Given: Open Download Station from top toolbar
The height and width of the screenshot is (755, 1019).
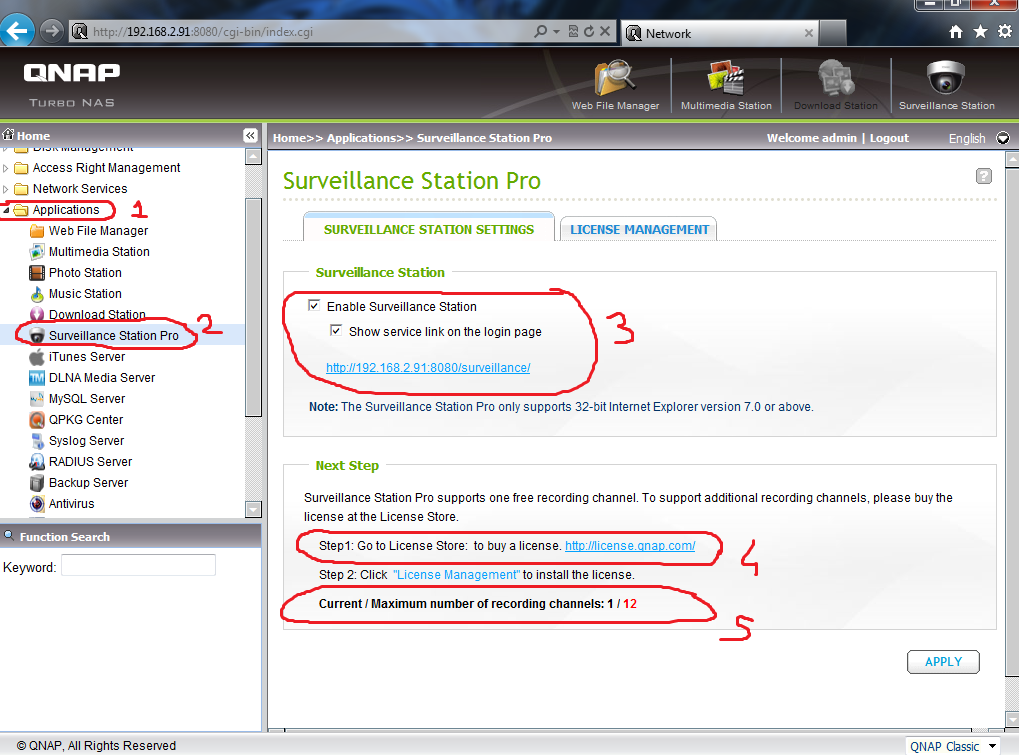Looking at the screenshot, I should (835, 85).
